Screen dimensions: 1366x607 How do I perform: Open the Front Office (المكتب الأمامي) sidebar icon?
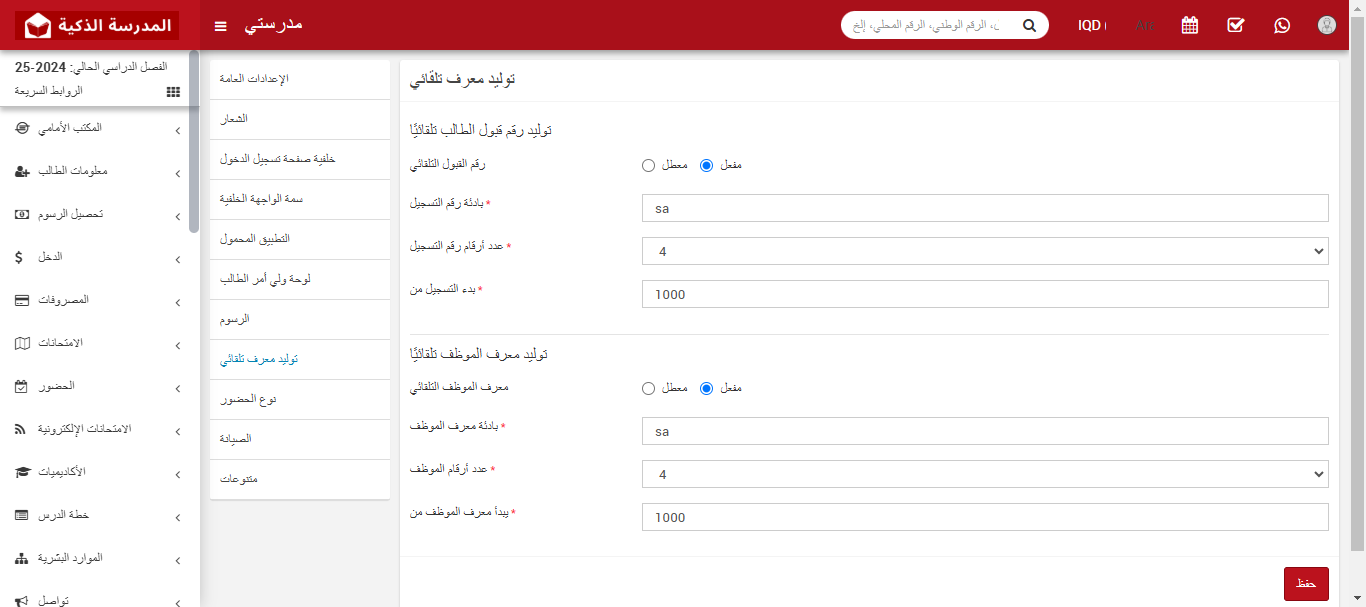pos(22,129)
